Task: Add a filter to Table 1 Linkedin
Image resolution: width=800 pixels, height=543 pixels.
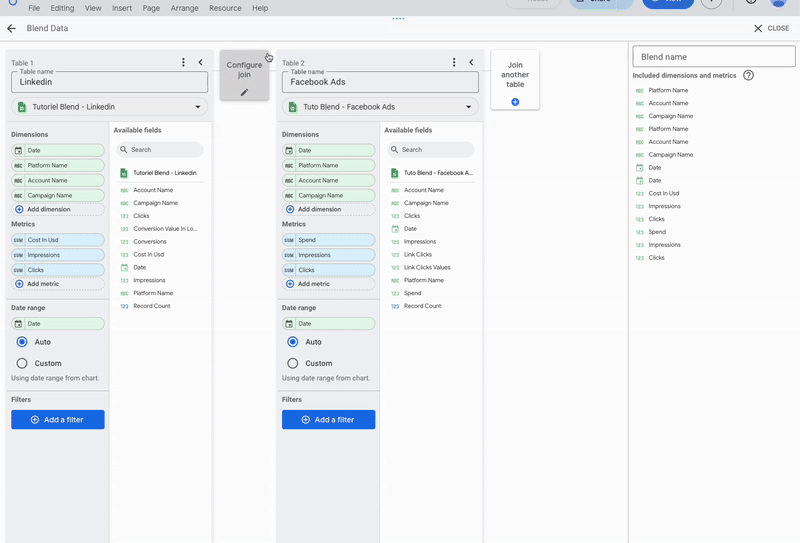Action: click(x=58, y=419)
